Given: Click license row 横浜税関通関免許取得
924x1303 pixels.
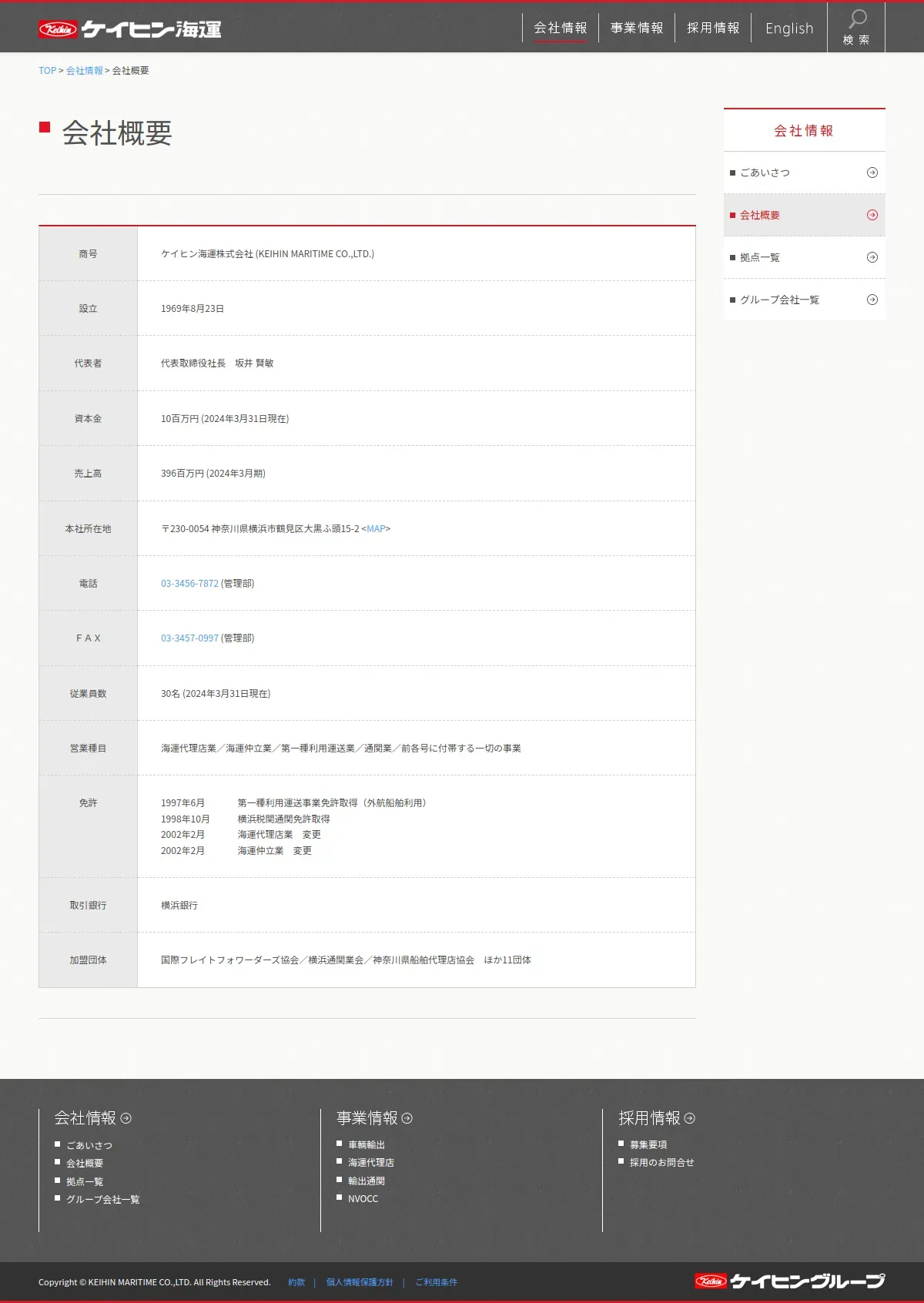Looking at the screenshot, I should (x=284, y=819).
